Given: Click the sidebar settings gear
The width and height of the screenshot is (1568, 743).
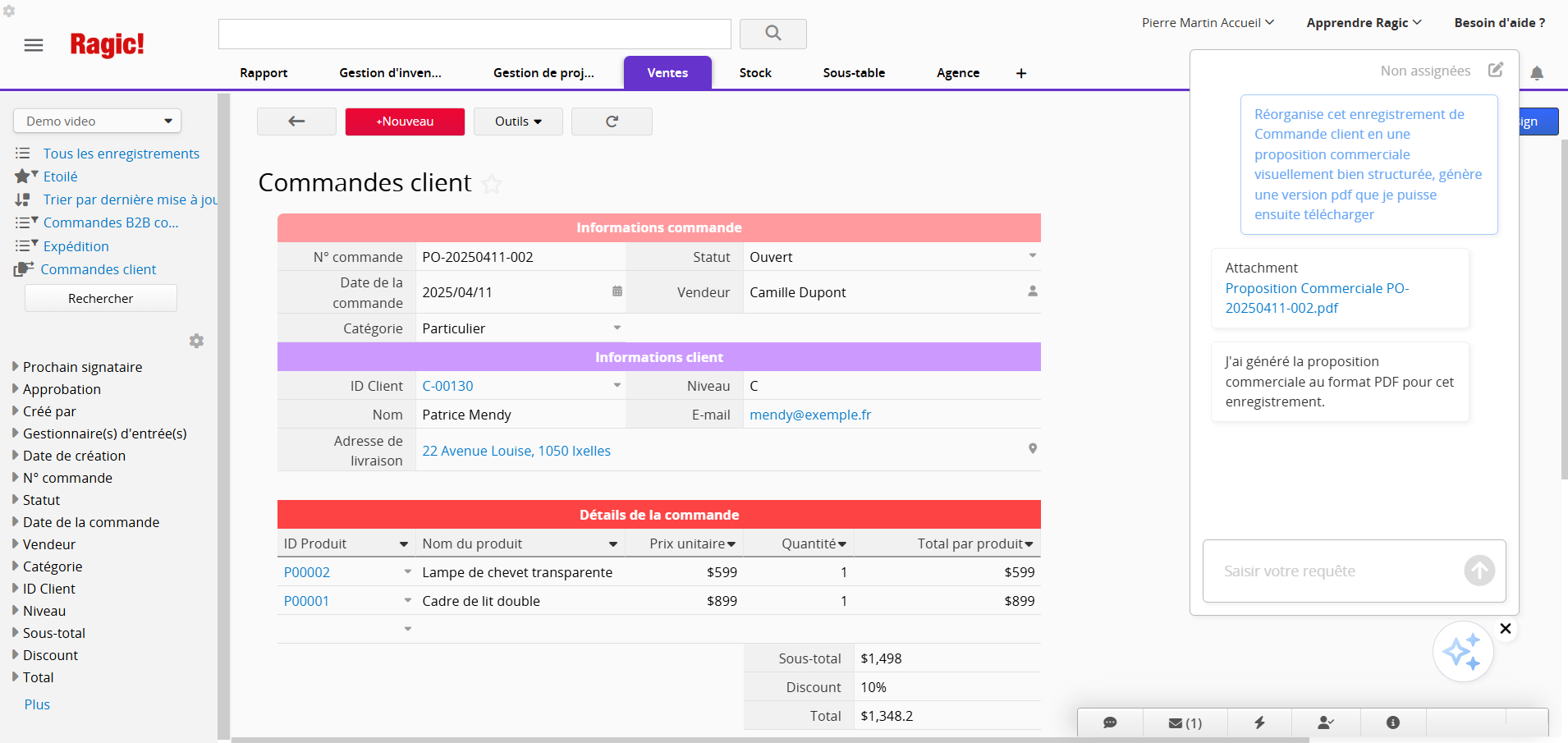Looking at the screenshot, I should [196, 341].
